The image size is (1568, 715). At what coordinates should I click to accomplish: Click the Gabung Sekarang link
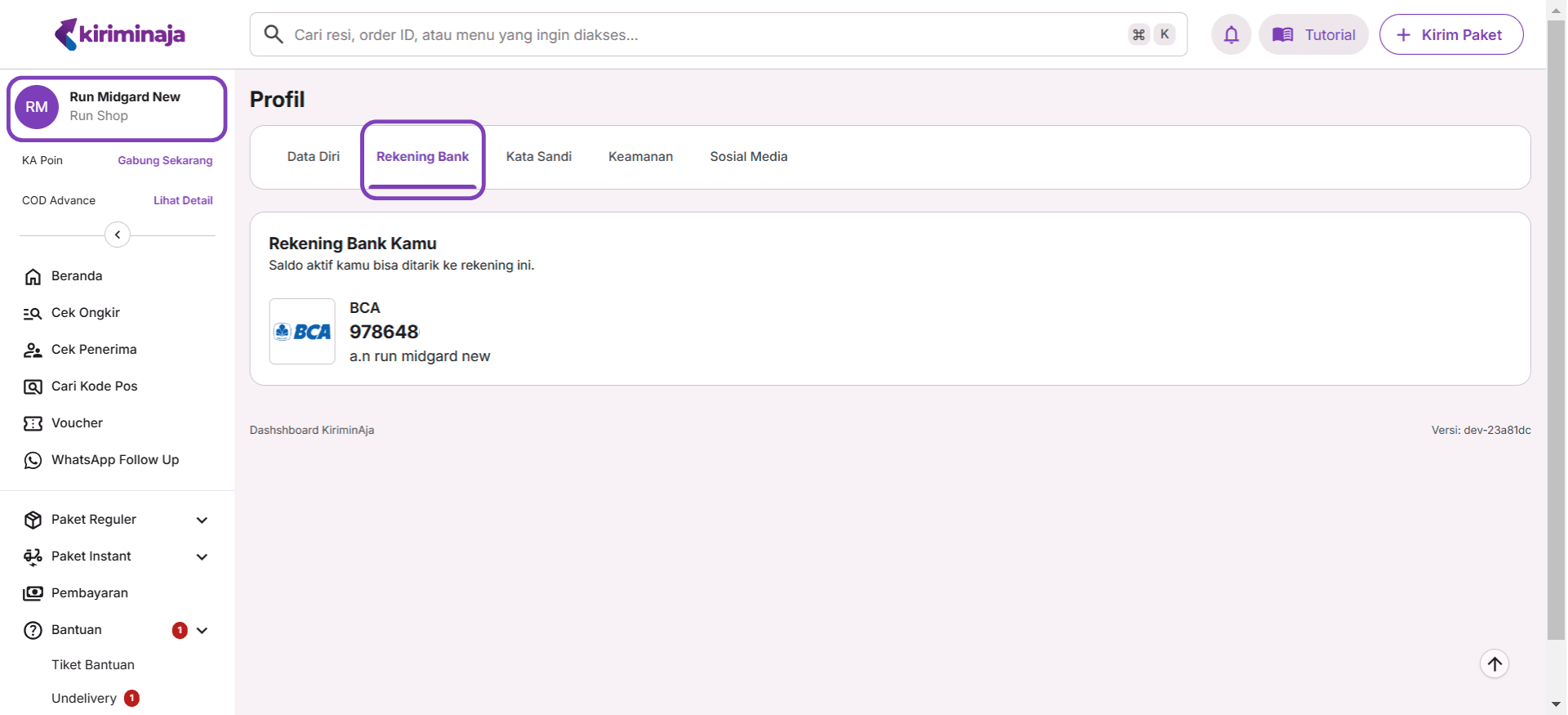165,160
